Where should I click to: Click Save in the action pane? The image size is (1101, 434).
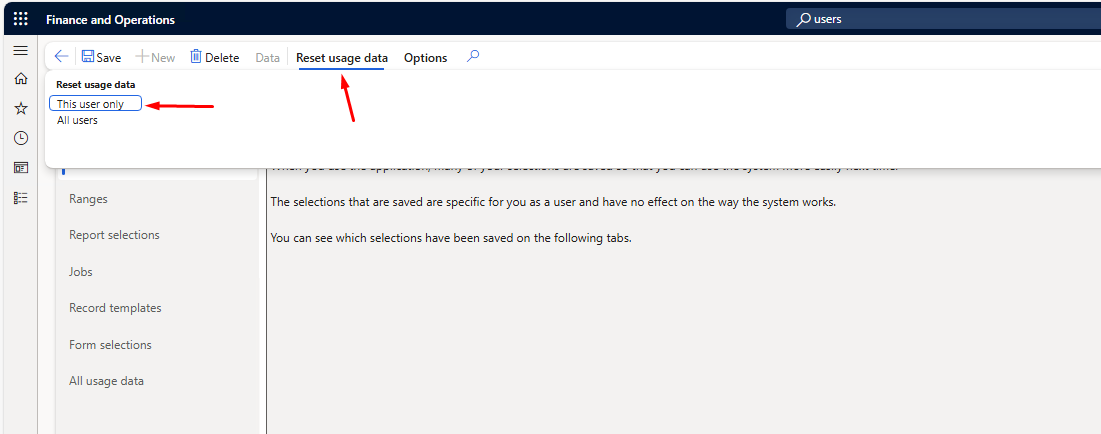coord(101,58)
